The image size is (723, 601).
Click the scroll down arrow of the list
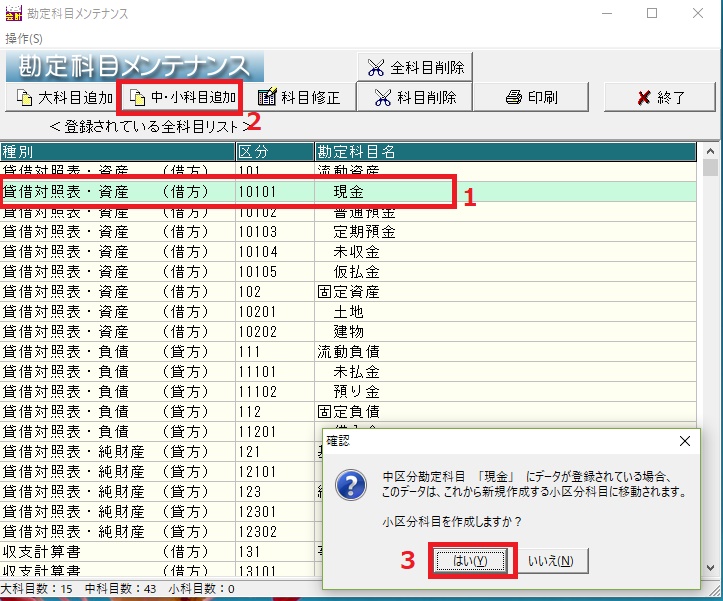click(x=711, y=568)
